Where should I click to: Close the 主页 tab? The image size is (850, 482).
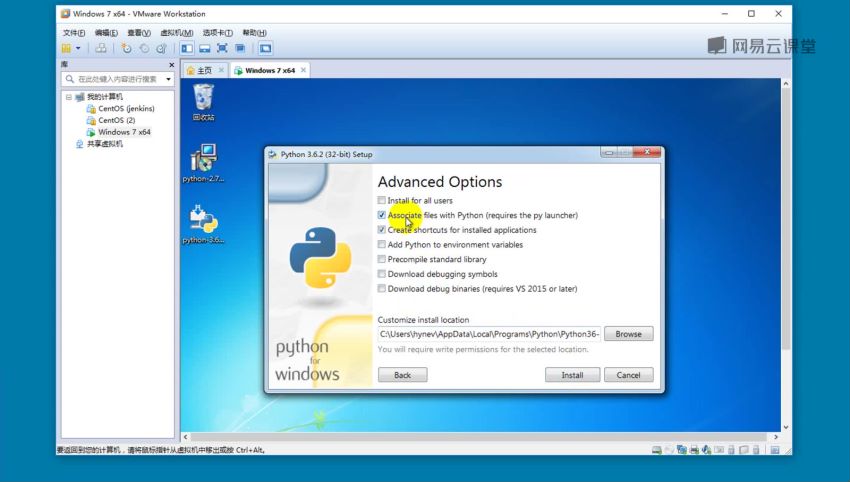[x=221, y=70]
